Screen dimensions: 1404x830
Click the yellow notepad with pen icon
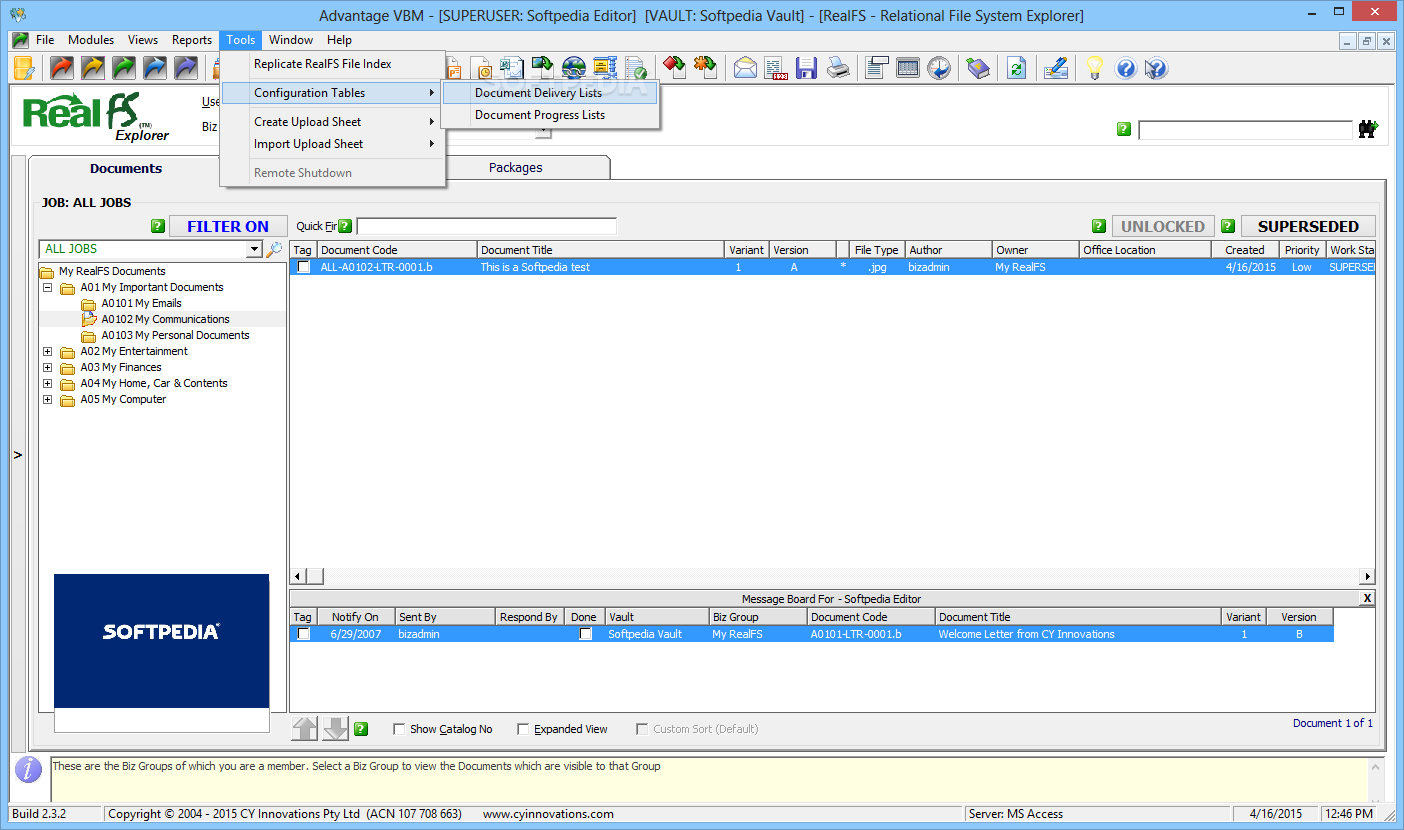pyautogui.click(x=25, y=68)
